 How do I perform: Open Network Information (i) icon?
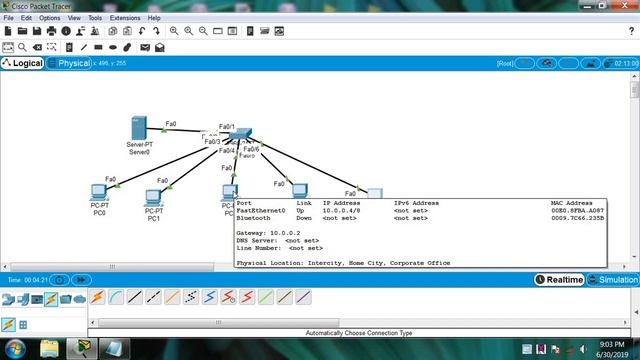tap(66, 31)
